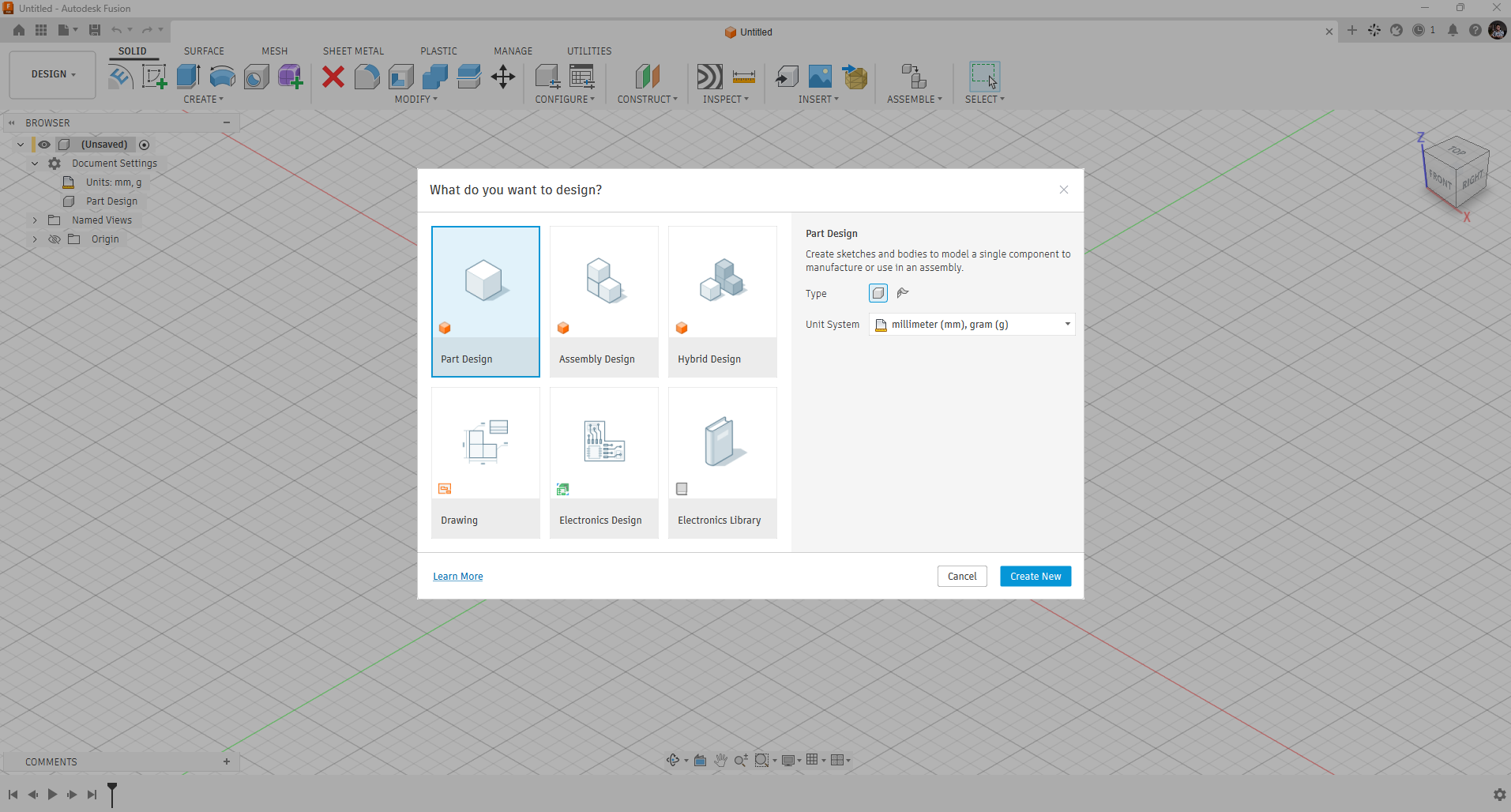Viewport: 1511px width, 812px height.
Task: Click the Measure ruler icon
Action: click(x=744, y=77)
